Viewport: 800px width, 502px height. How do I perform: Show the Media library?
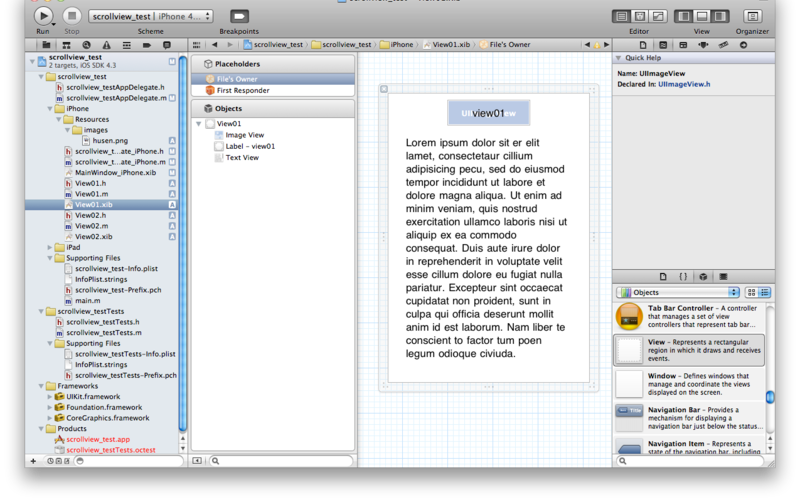coord(723,277)
